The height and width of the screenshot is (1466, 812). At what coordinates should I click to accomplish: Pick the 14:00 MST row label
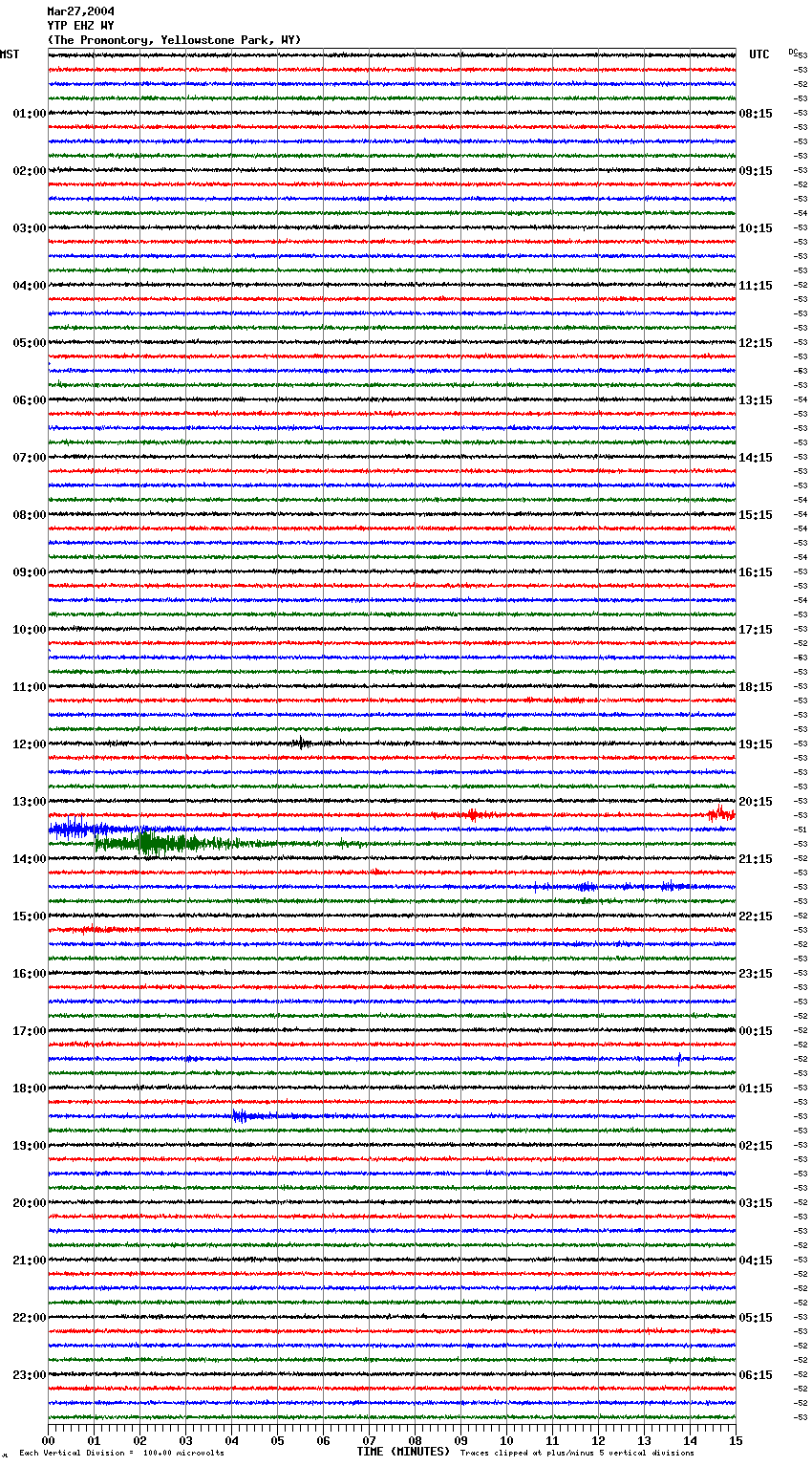pyautogui.click(x=29, y=859)
